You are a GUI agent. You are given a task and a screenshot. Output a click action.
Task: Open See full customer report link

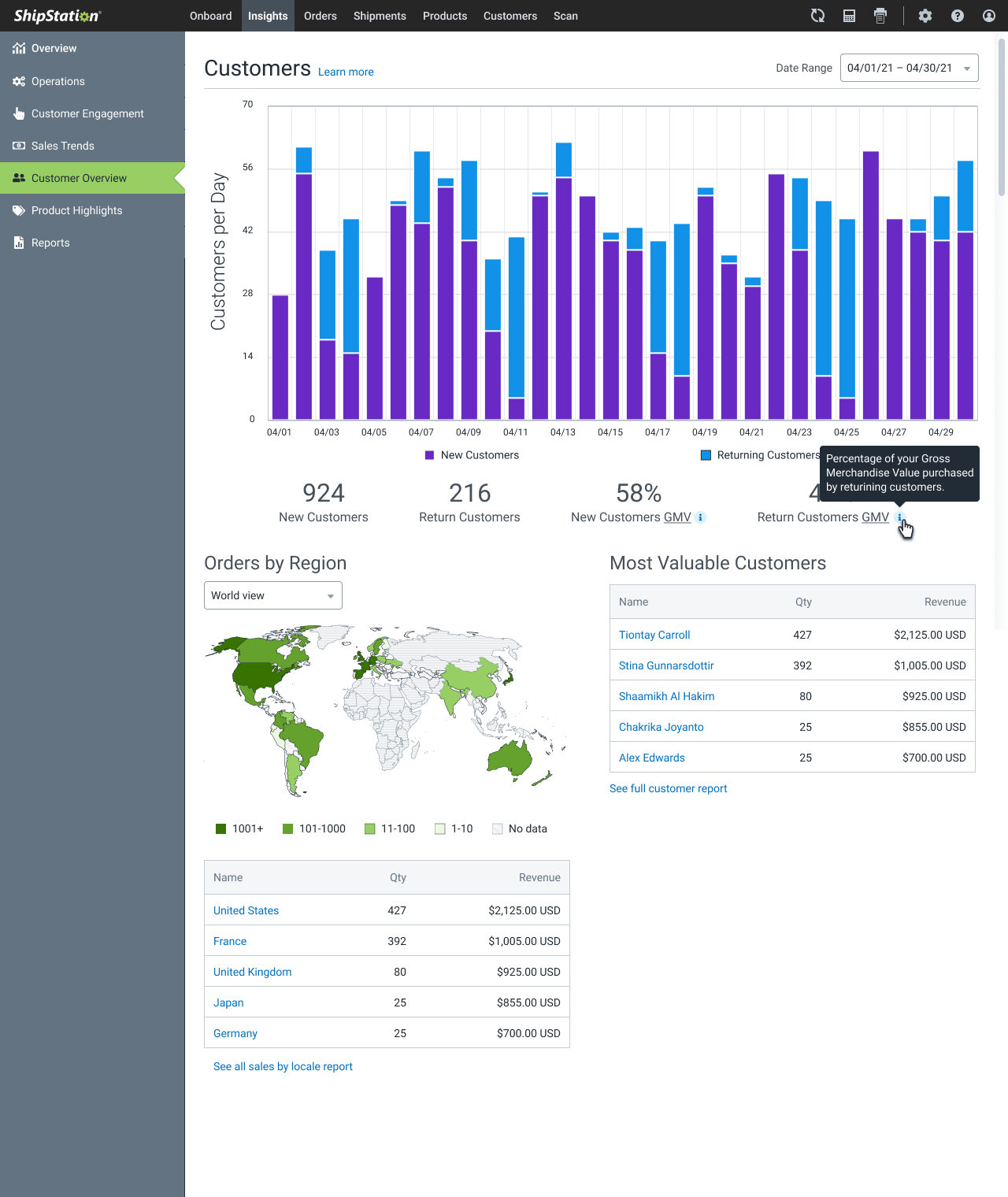click(x=668, y=788)
